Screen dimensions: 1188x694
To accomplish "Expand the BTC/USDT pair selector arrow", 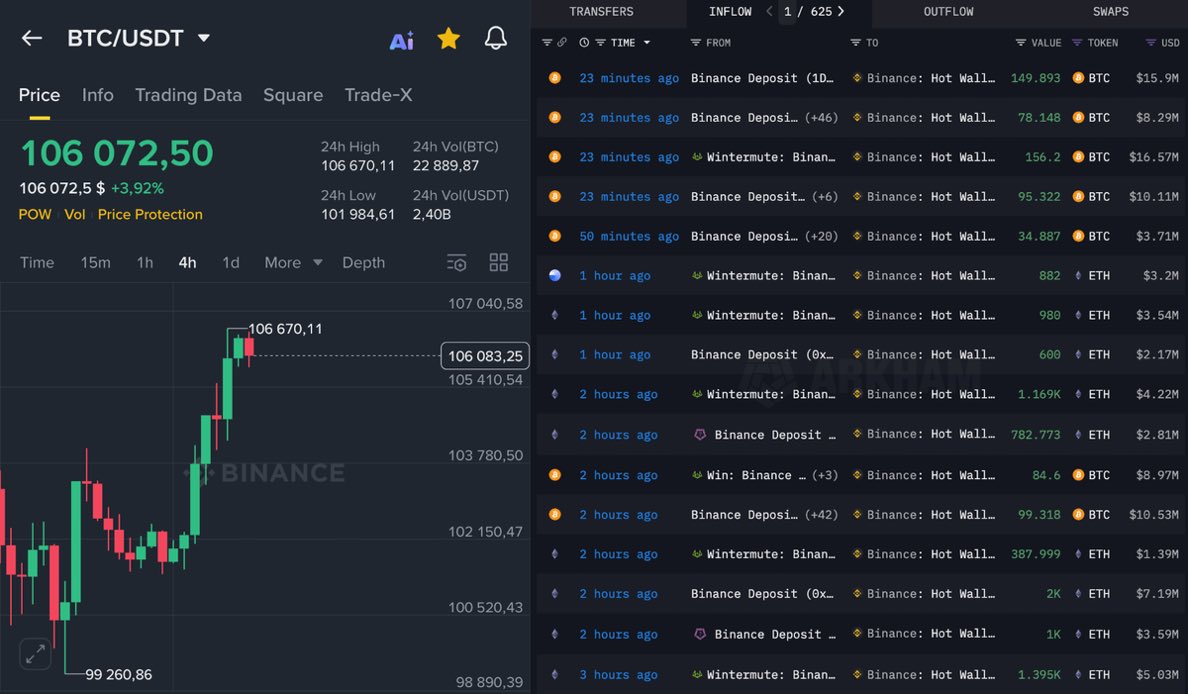I will (204, 38).
